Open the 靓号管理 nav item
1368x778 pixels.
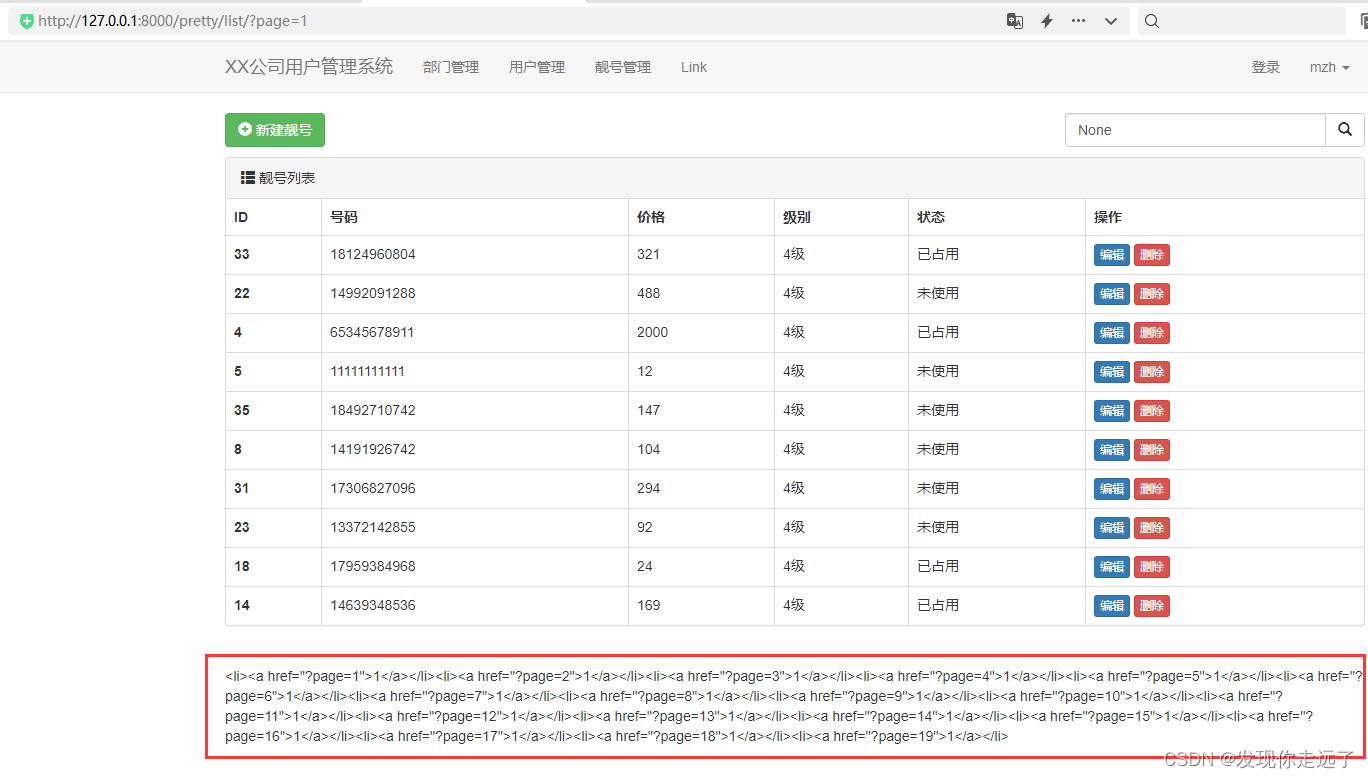(623, 67)
